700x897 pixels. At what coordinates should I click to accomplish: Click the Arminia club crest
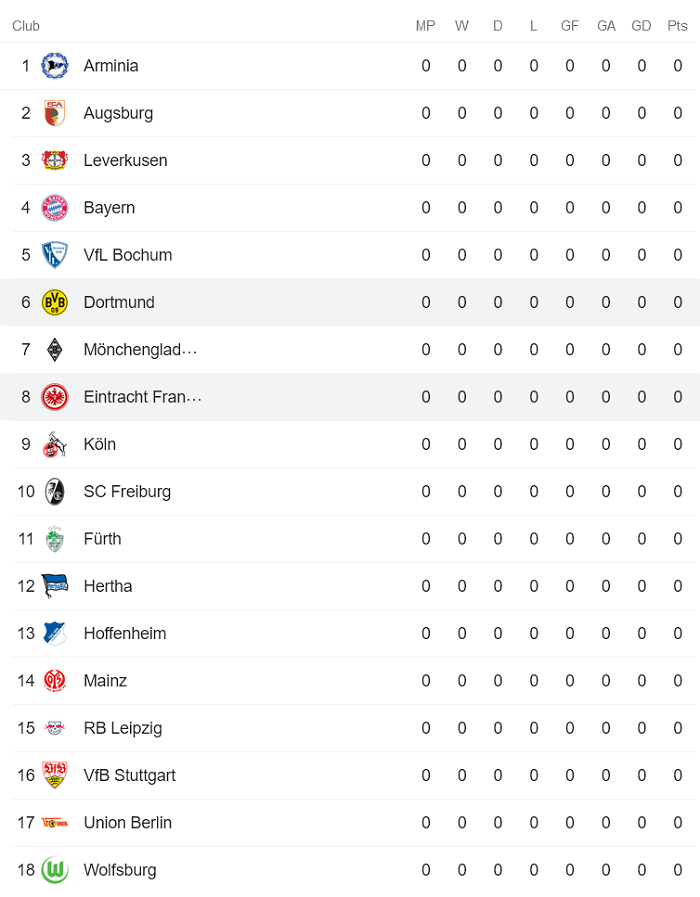coord(55,65)
